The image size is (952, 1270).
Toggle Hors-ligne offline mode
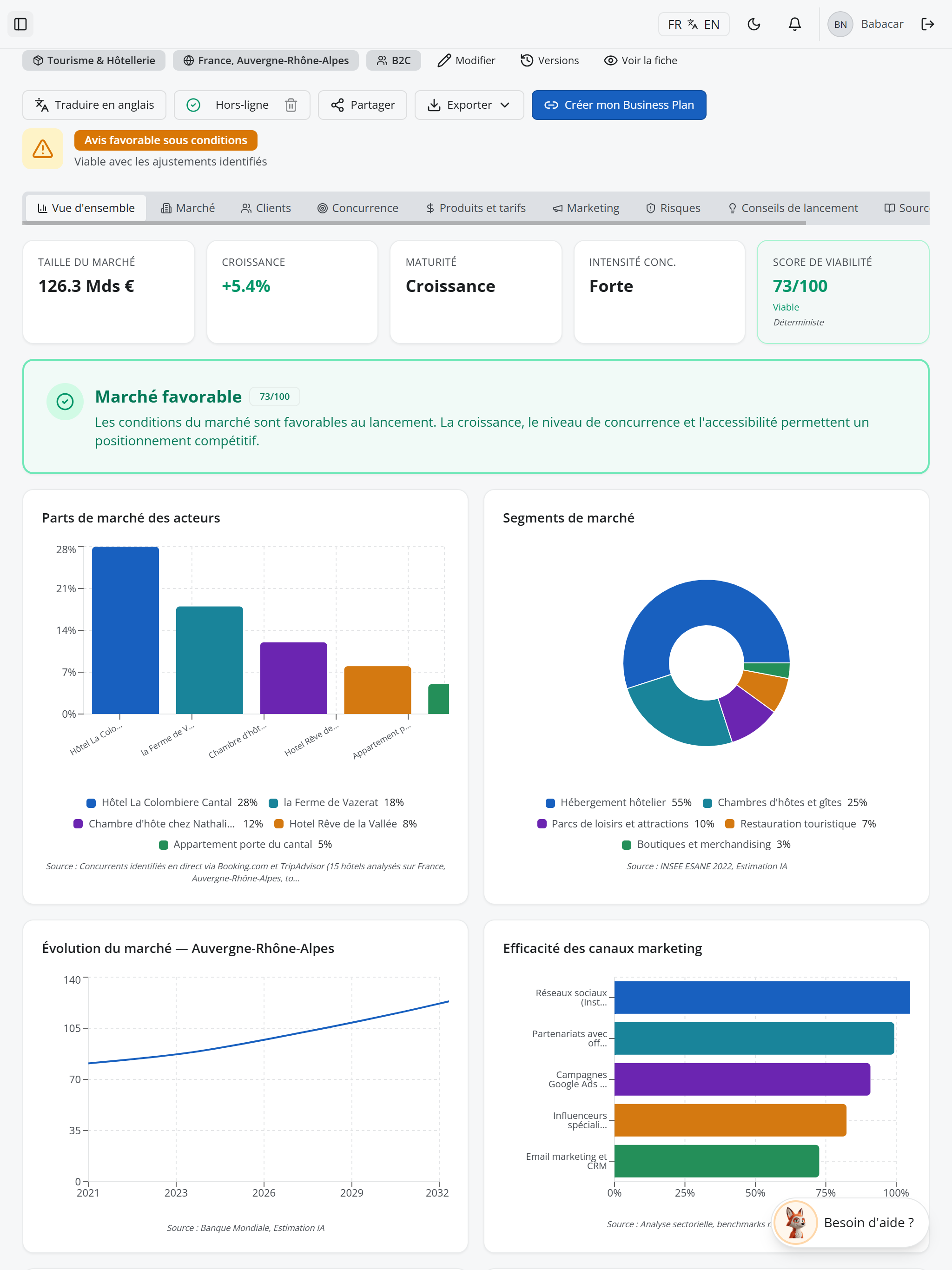click(x=230, y=105)
